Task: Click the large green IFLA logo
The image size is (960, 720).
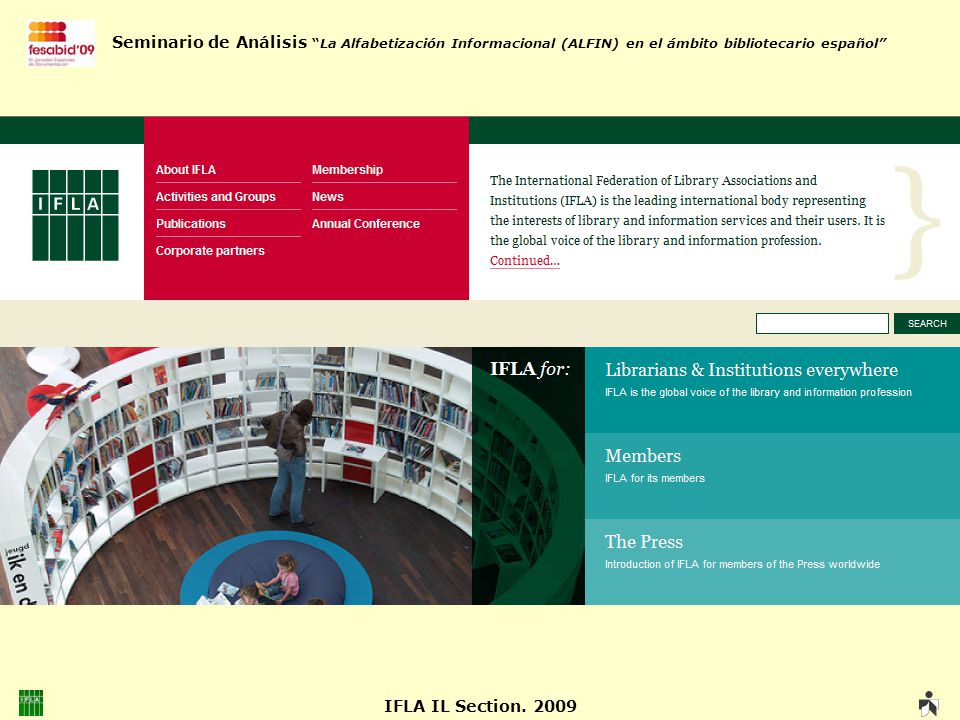Action: [75, 216]
